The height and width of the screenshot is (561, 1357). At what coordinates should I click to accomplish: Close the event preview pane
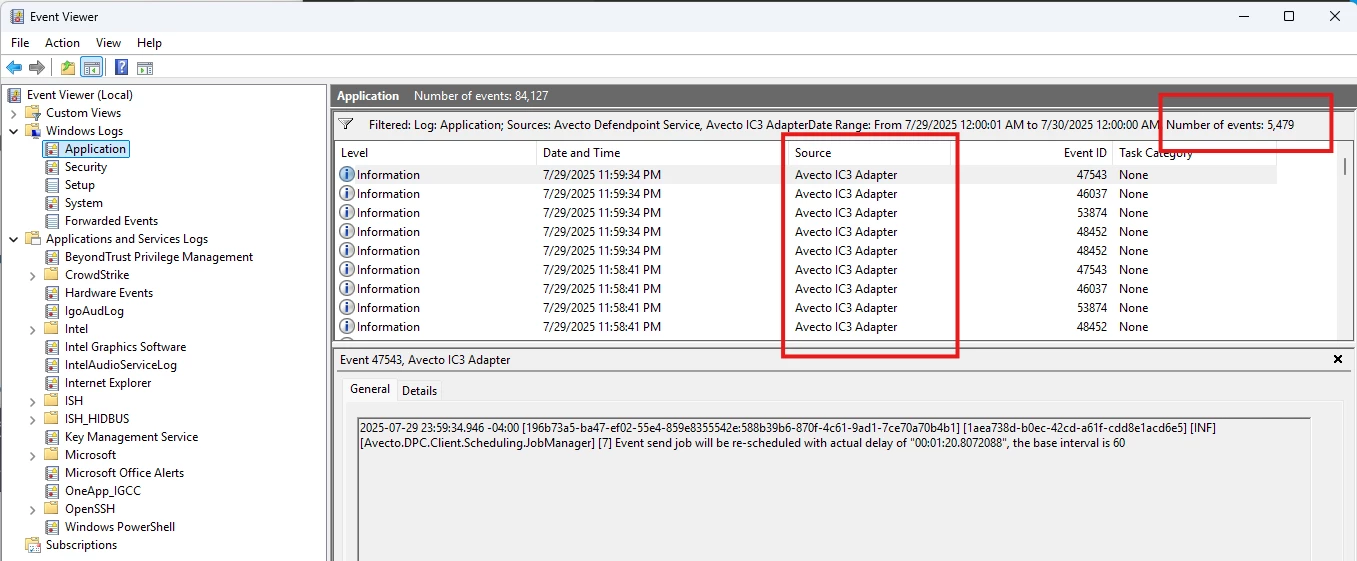[x=1338, y=359]
